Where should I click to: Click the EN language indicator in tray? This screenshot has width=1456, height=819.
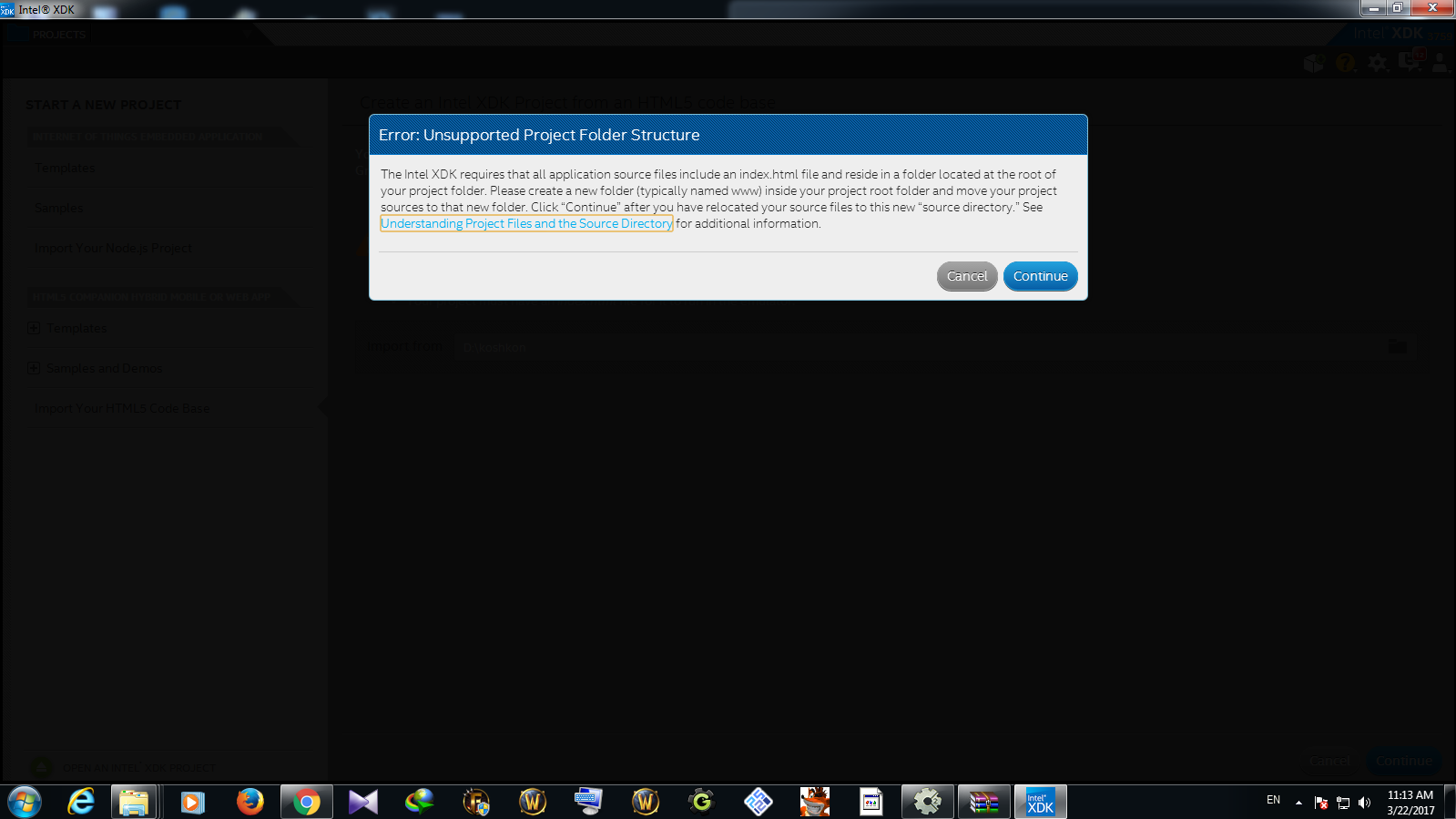pos(1273,801)
